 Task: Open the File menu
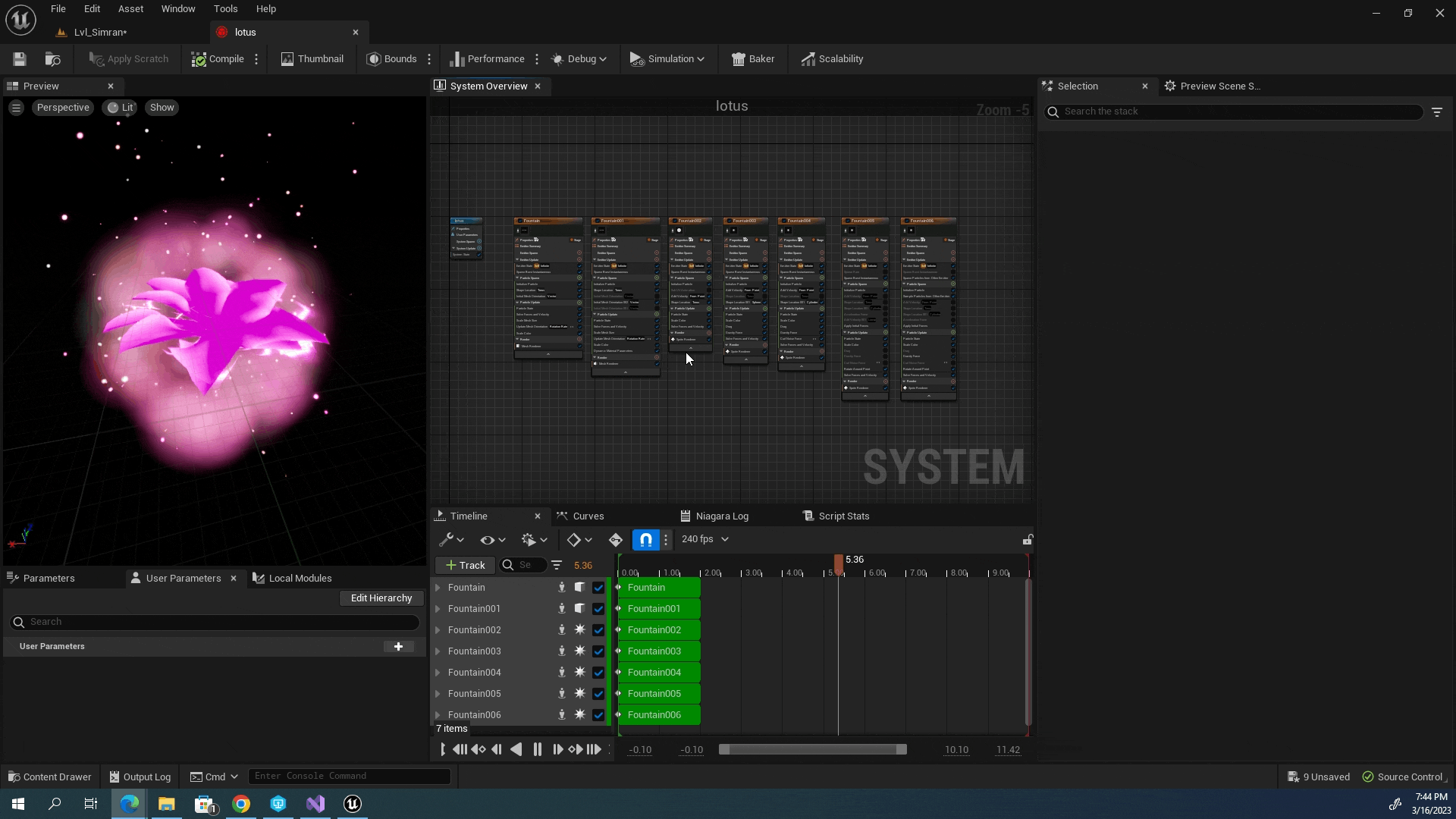click(x=58, y=9)
